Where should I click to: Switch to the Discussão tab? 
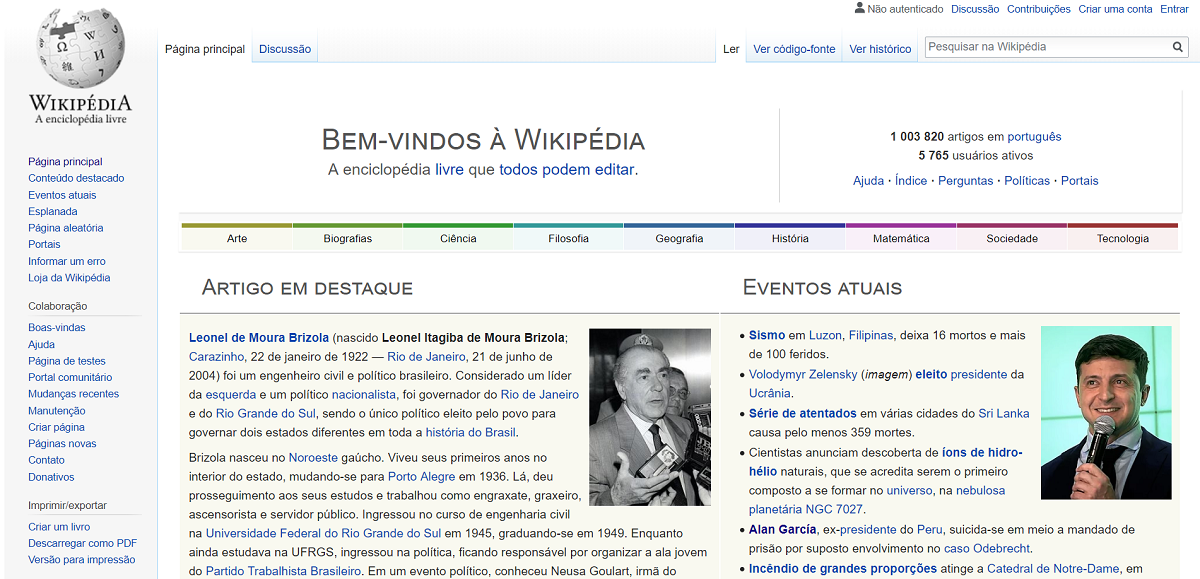(x=285, y=49)
